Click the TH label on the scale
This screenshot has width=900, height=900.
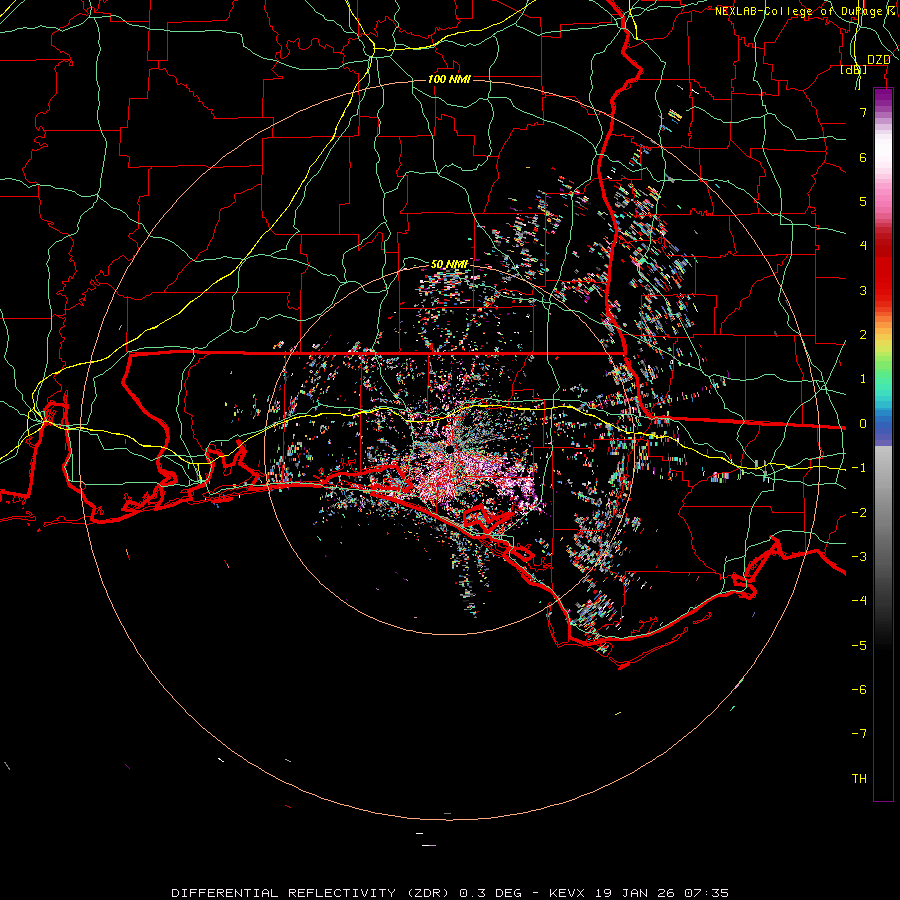(x=859, y=778)
